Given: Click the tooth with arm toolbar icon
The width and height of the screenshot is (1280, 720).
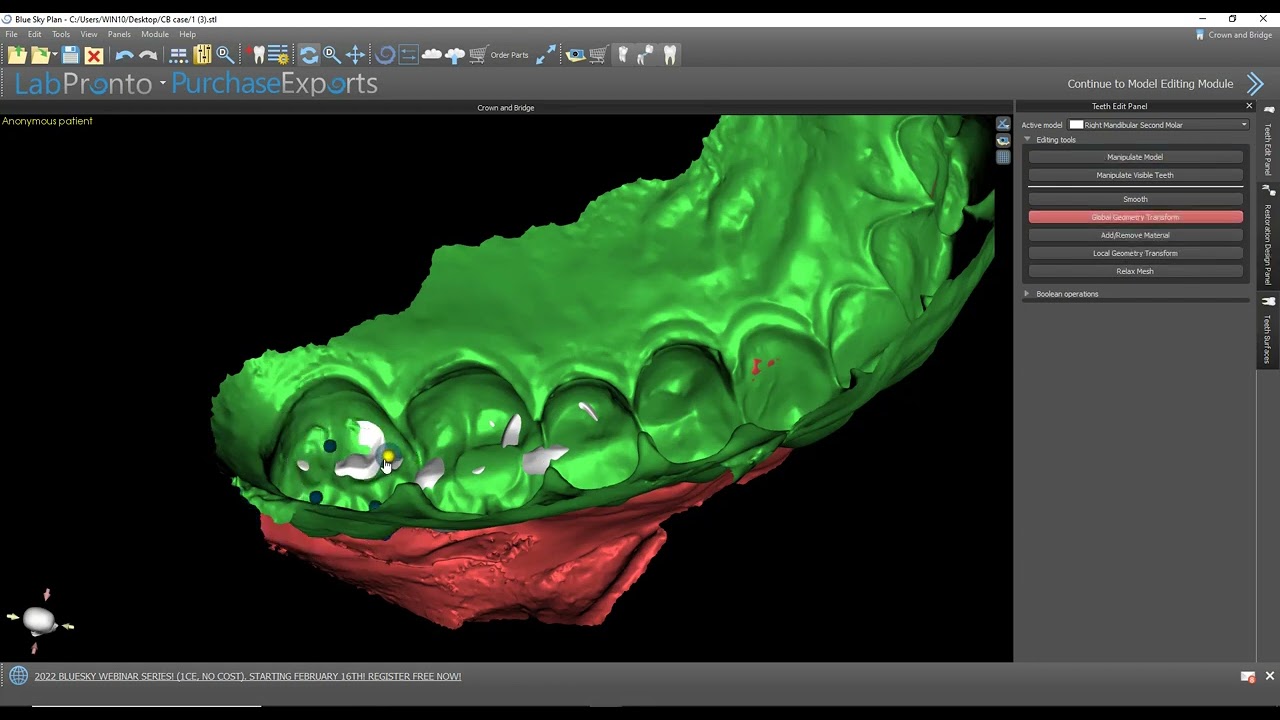Looking at the screenshot, I should (x=646, y=55).
